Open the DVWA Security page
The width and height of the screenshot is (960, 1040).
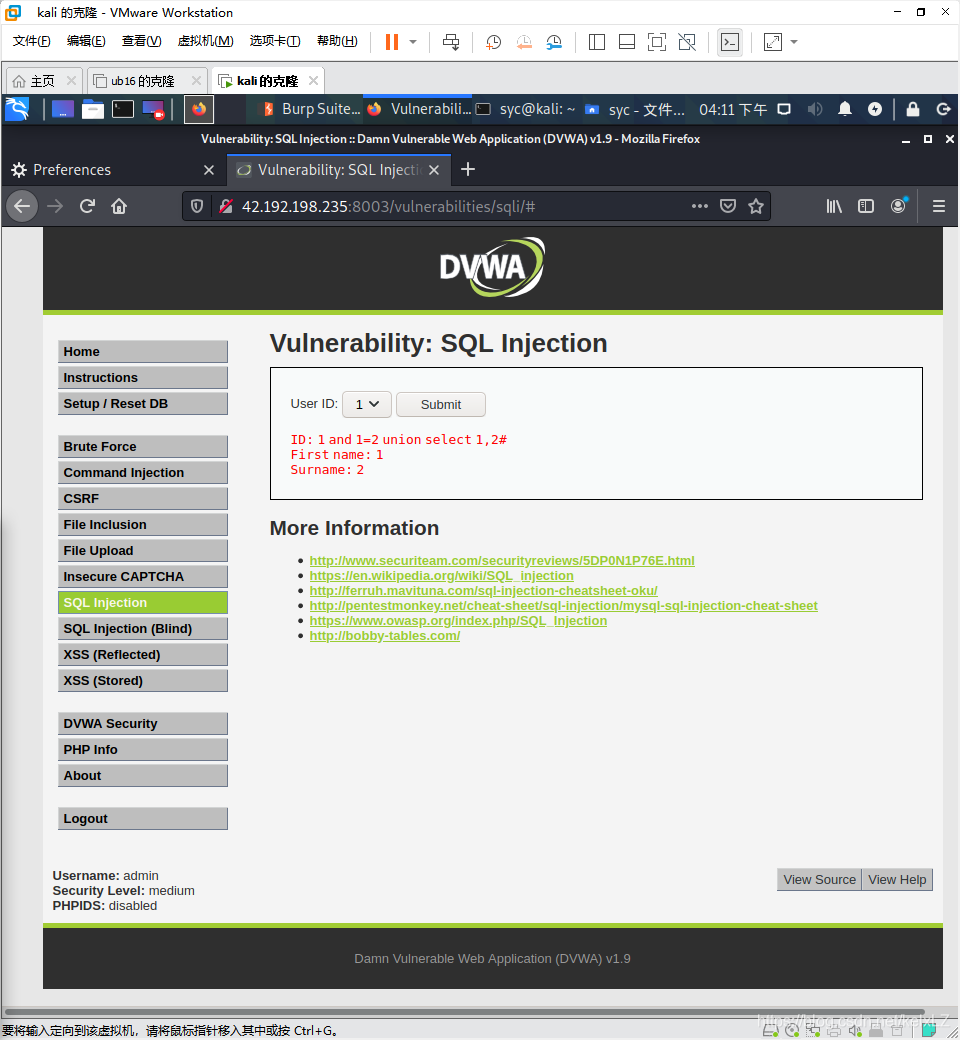(143, 724)
